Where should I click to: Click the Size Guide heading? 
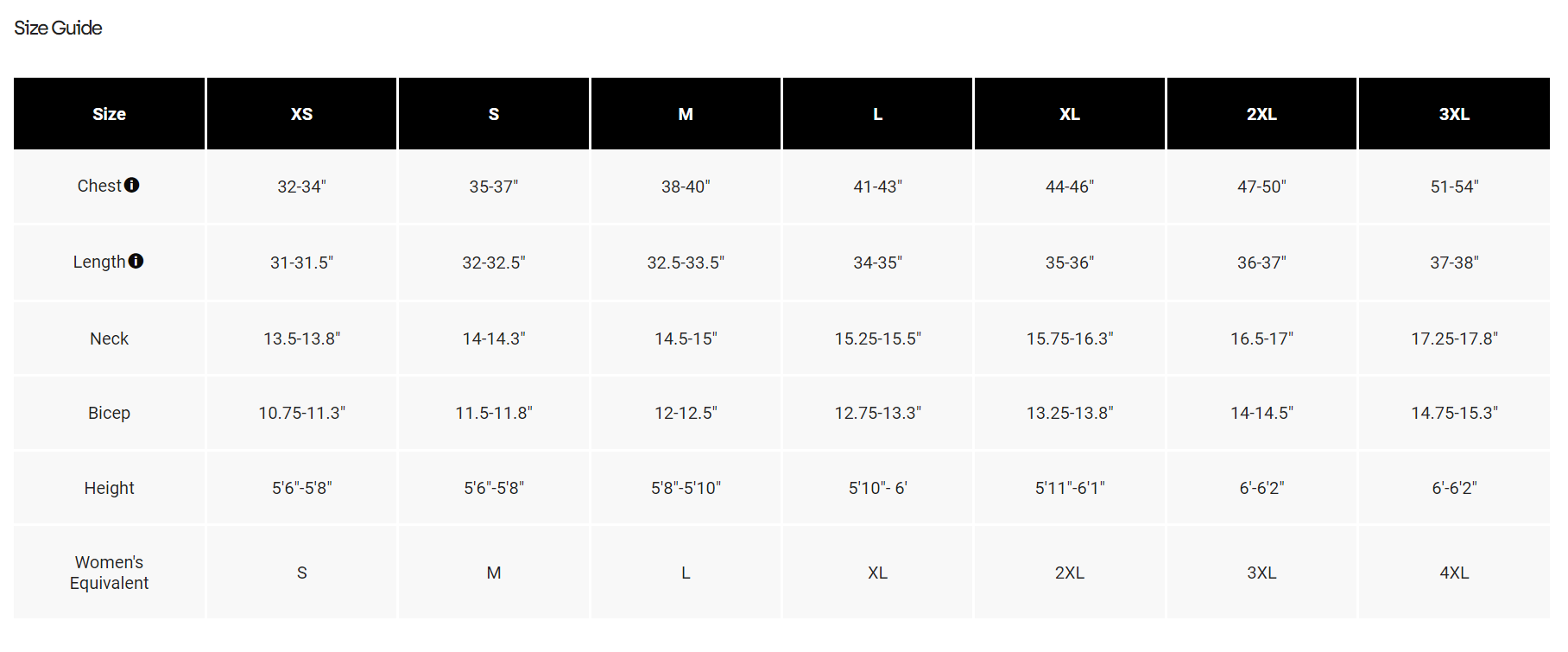click(x=58, y=28)
